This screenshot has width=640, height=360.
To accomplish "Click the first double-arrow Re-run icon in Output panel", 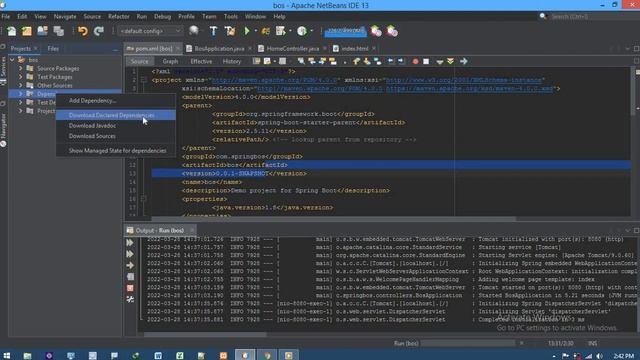I will coord(130,242).
